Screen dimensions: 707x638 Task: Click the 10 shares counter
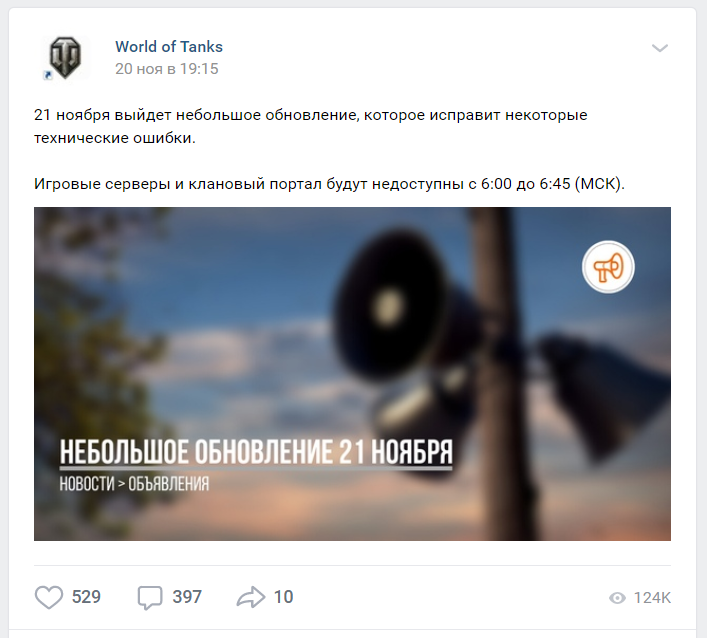click(x=283, y=597)
